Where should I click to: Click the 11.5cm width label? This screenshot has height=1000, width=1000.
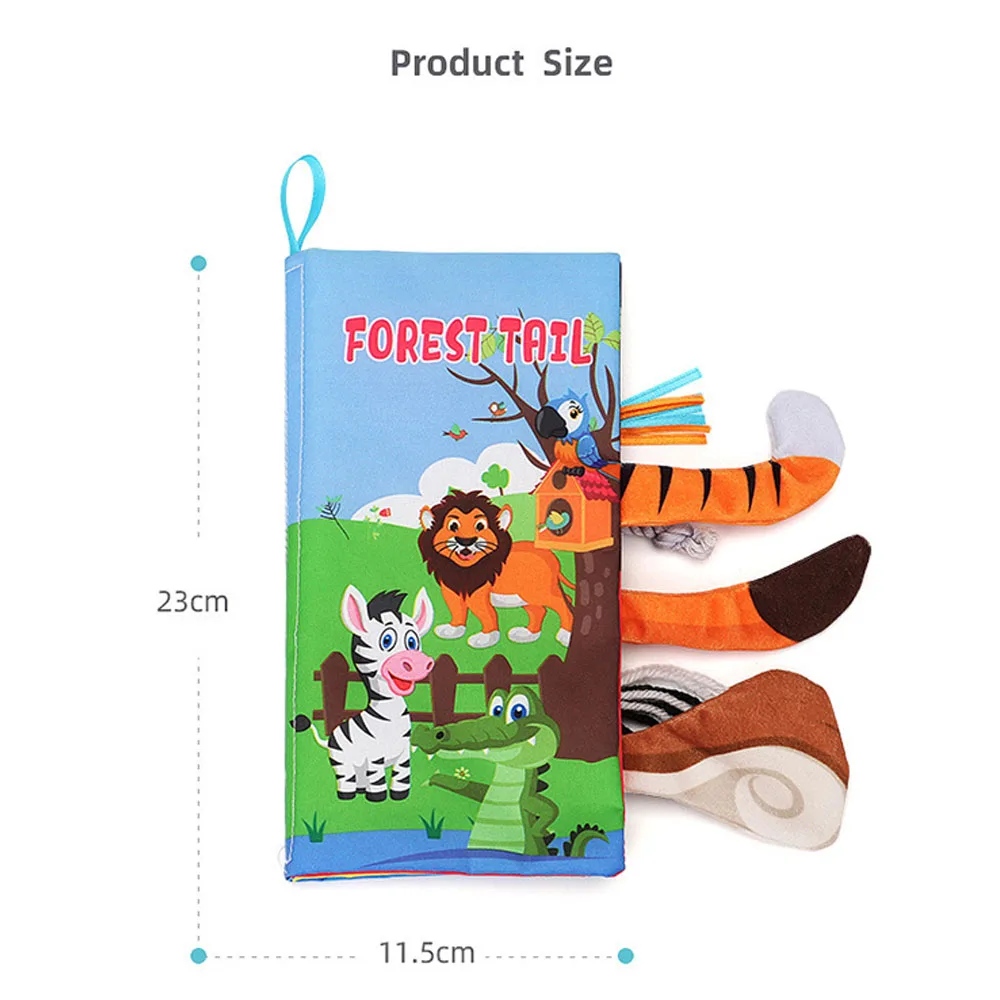427,953
